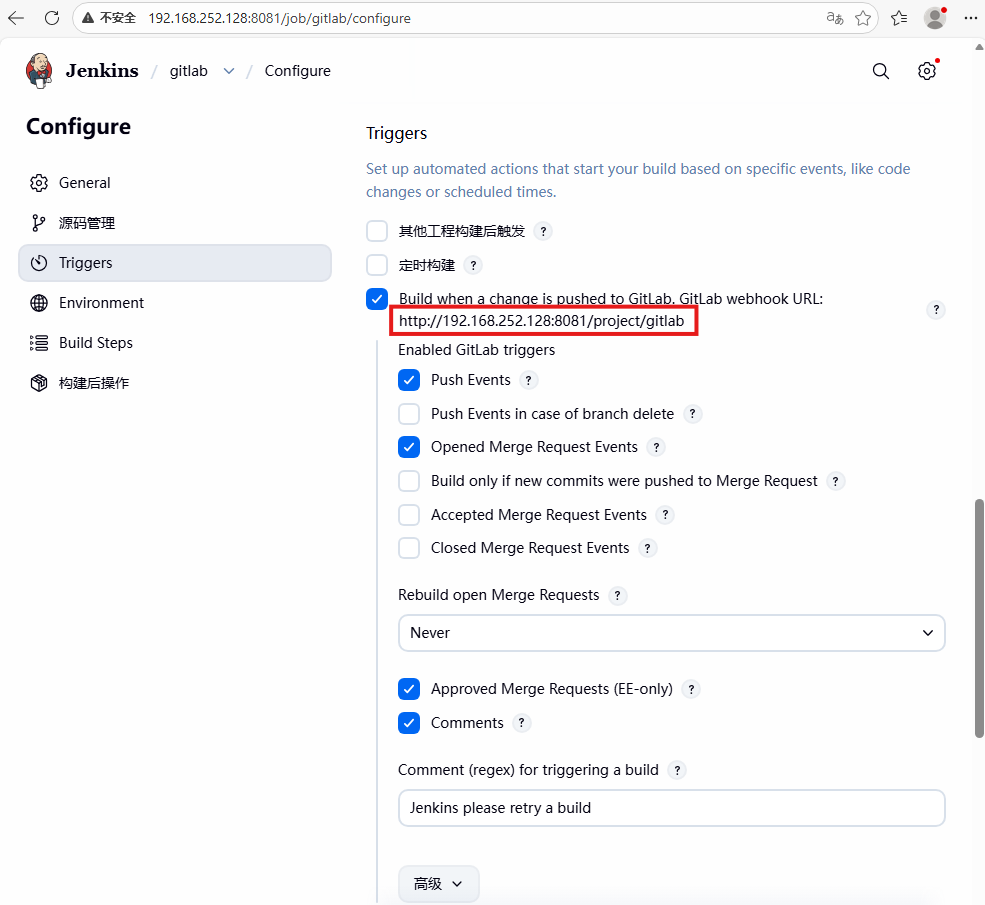Open Environment using the globe icon
This screenshot has height=905, width=985.
38,302
